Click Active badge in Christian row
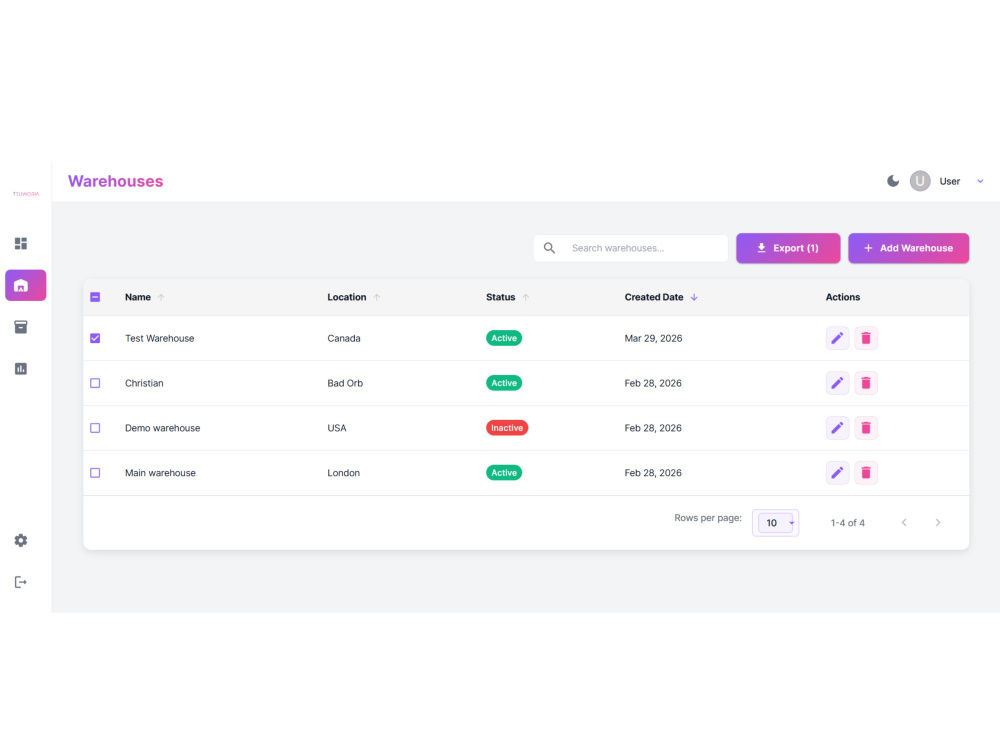Viewport: 1000px width, 750px height. 504,383
